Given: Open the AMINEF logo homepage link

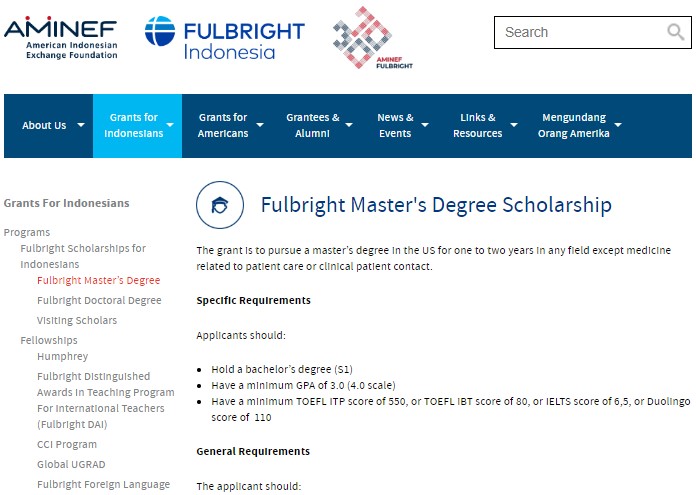Looking at the screenshot, I should click(x=60, y=38).
